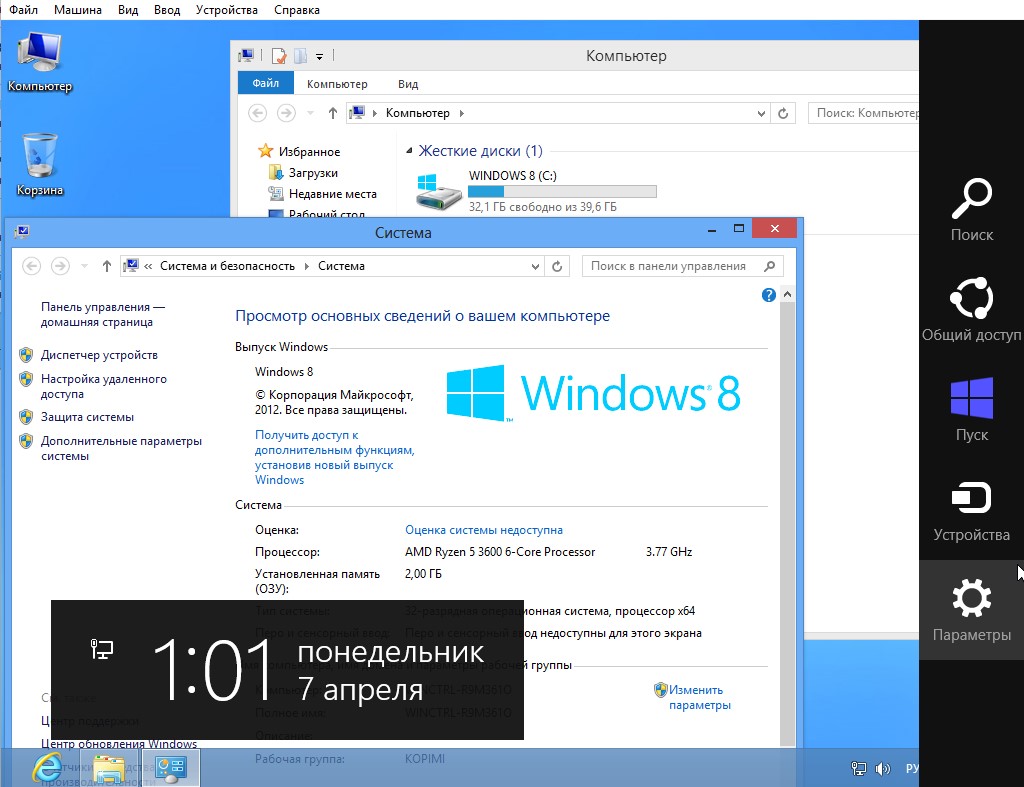Switch to Компьютер ribbon tab

coord(337,84)
